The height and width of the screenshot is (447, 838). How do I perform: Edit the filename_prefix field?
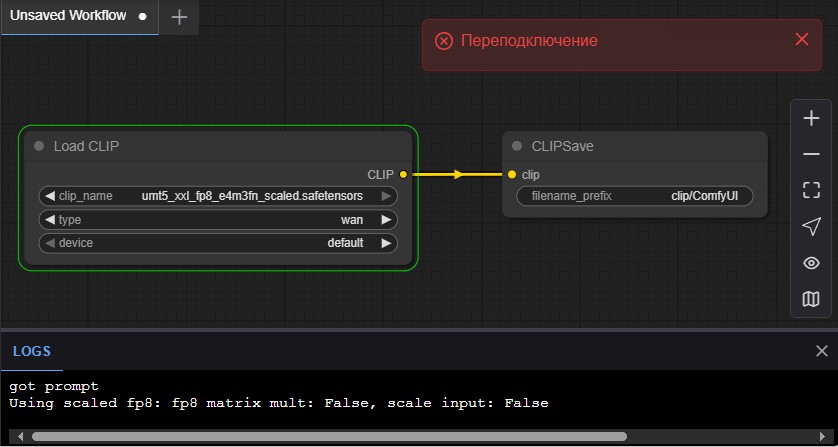point(634,196)
